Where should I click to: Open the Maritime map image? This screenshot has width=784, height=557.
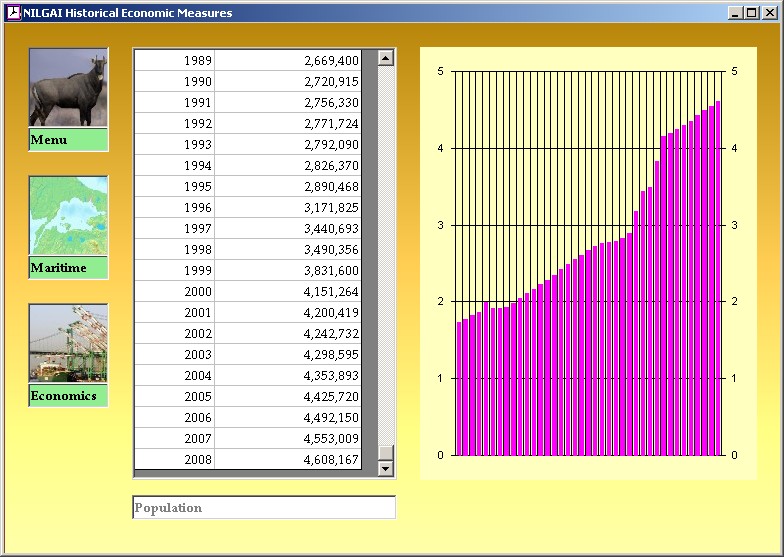click(68, 216)
